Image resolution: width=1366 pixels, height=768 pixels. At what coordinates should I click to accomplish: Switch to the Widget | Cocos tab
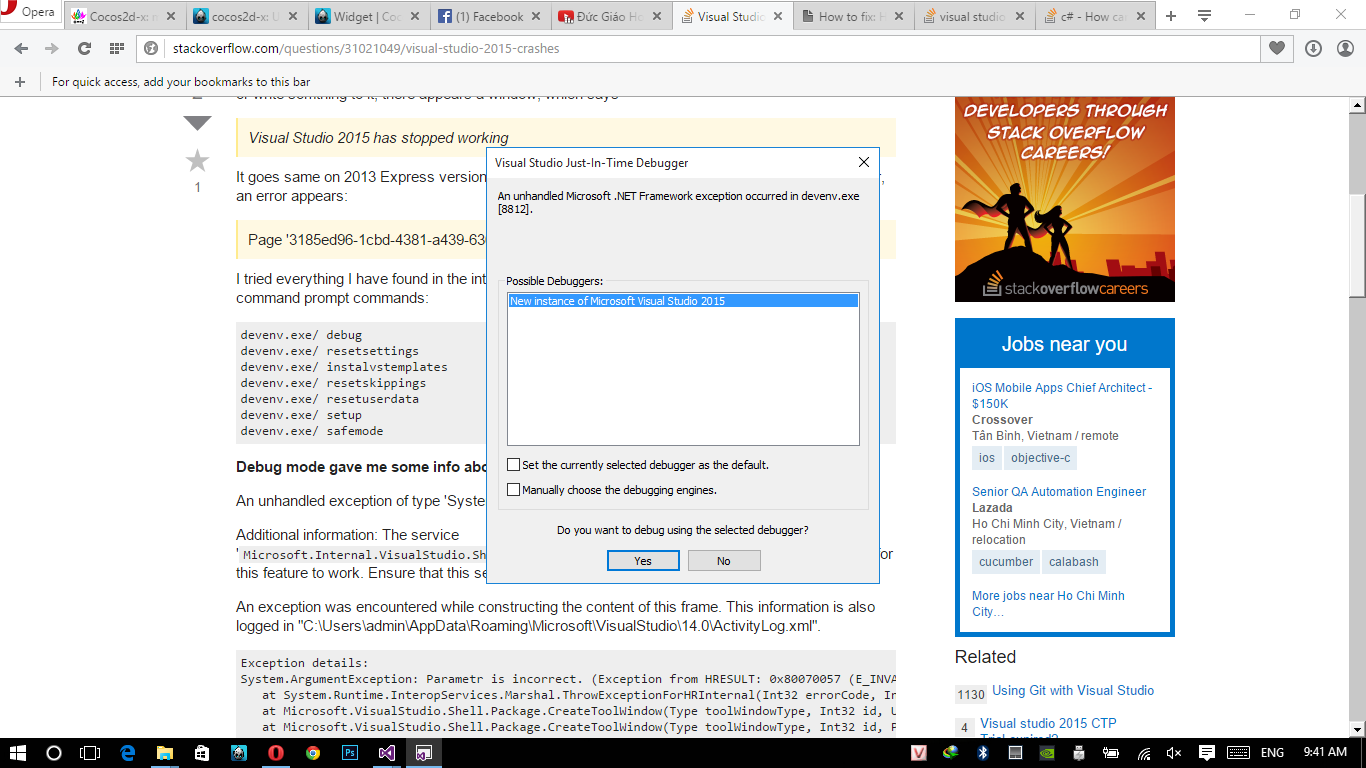point(368,16)
